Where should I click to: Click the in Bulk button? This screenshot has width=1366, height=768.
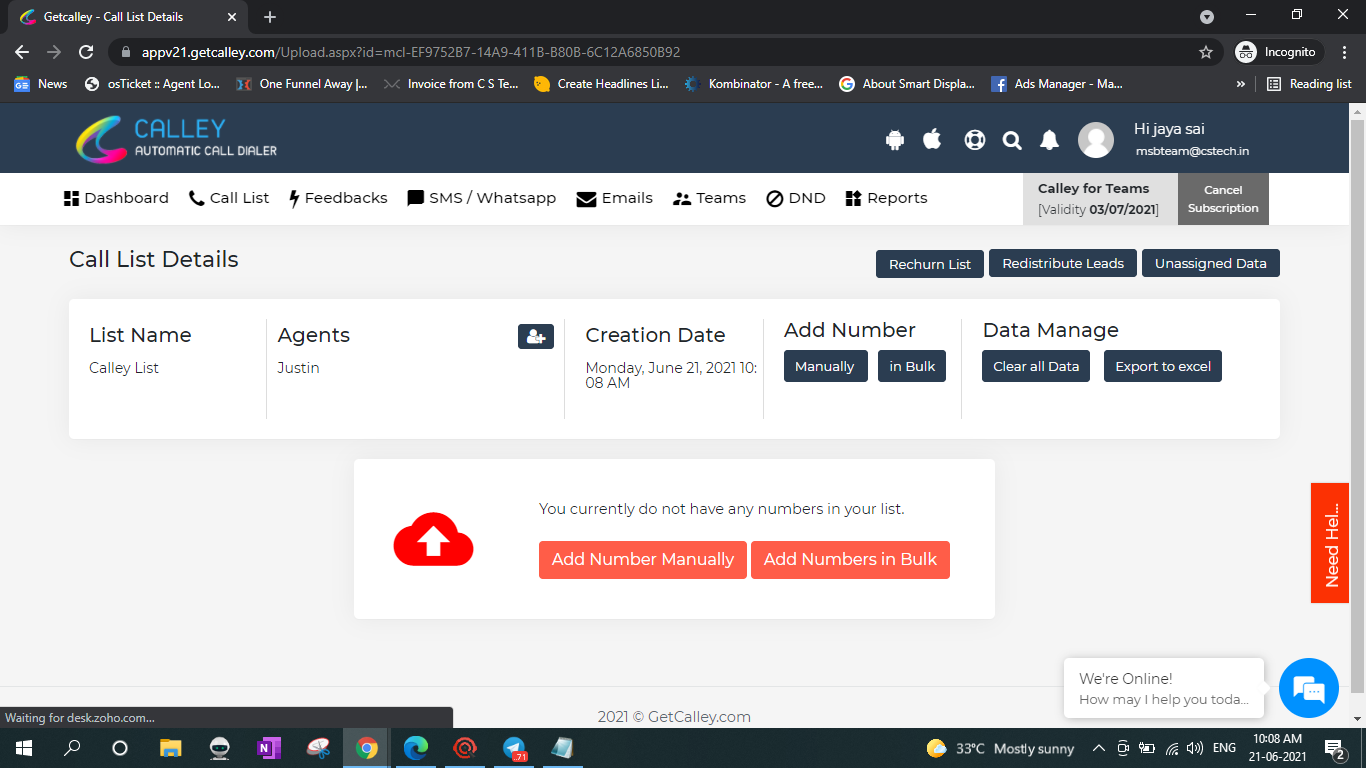click(912, 366)
